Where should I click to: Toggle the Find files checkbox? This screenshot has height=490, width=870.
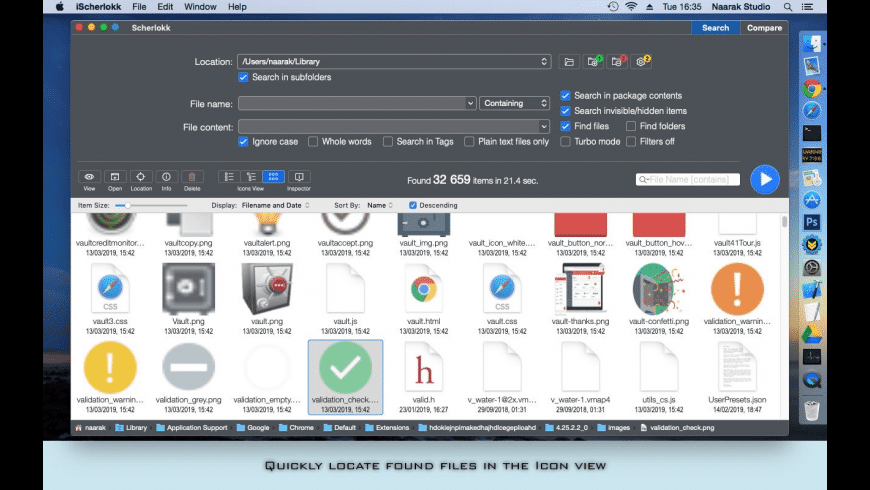pyautogui.click(x=565, y=126)
